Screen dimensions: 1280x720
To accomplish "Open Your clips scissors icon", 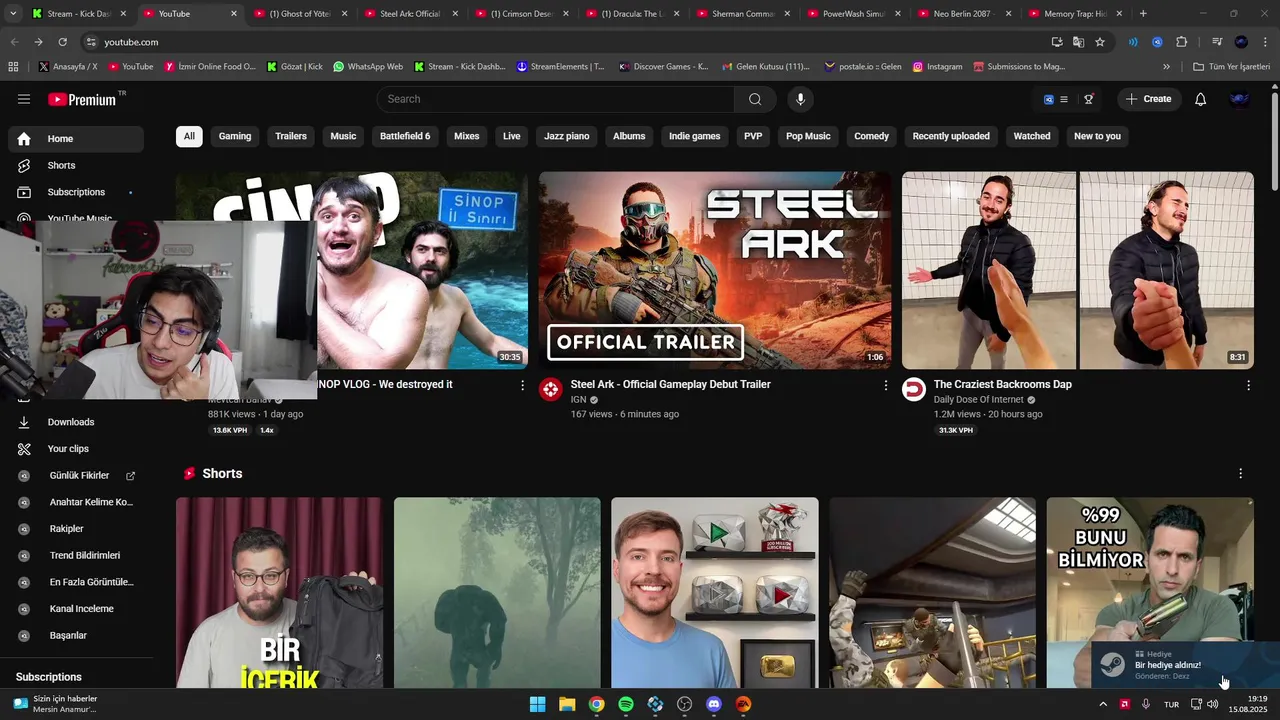I will pos(24,449).
